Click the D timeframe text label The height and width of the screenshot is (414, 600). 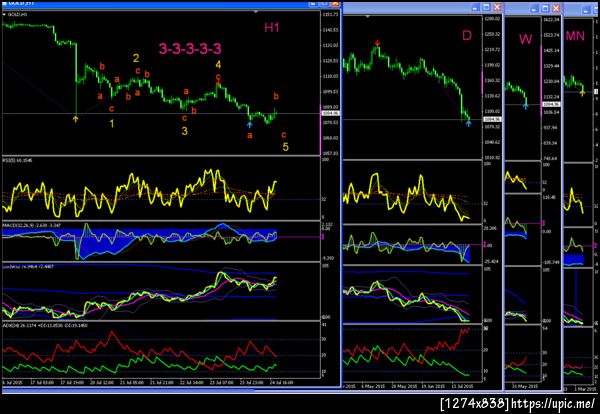467,36
